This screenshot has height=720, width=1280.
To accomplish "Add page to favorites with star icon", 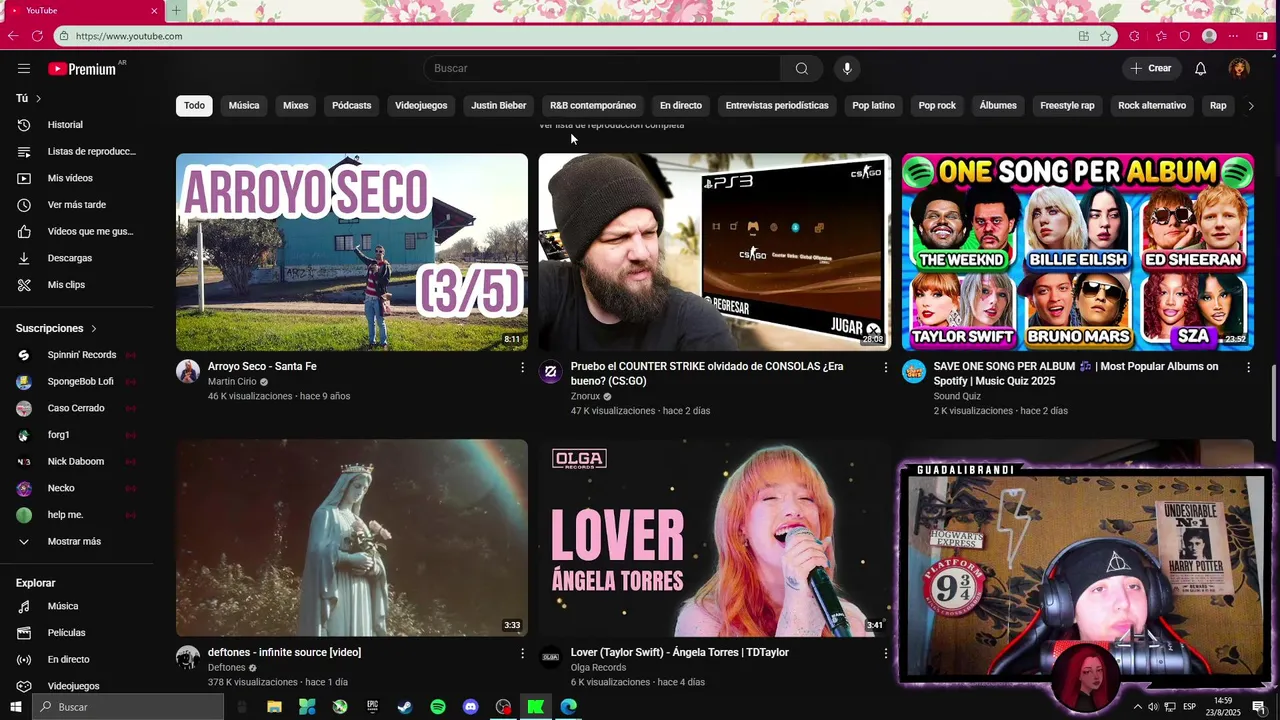I will [1105, 36].
